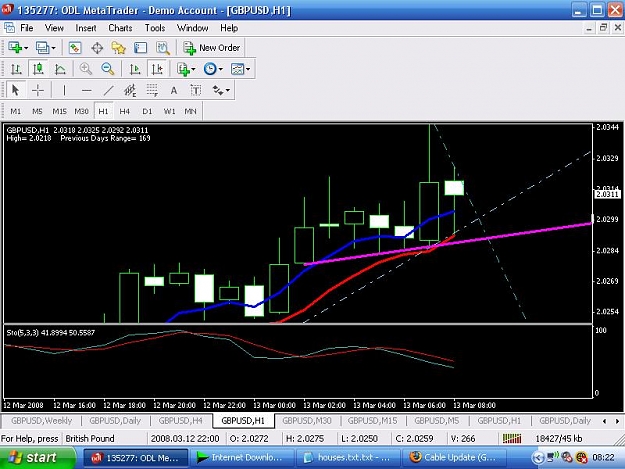
Task: Select the Vertical Line tool
Action: (x=64, y=90)
